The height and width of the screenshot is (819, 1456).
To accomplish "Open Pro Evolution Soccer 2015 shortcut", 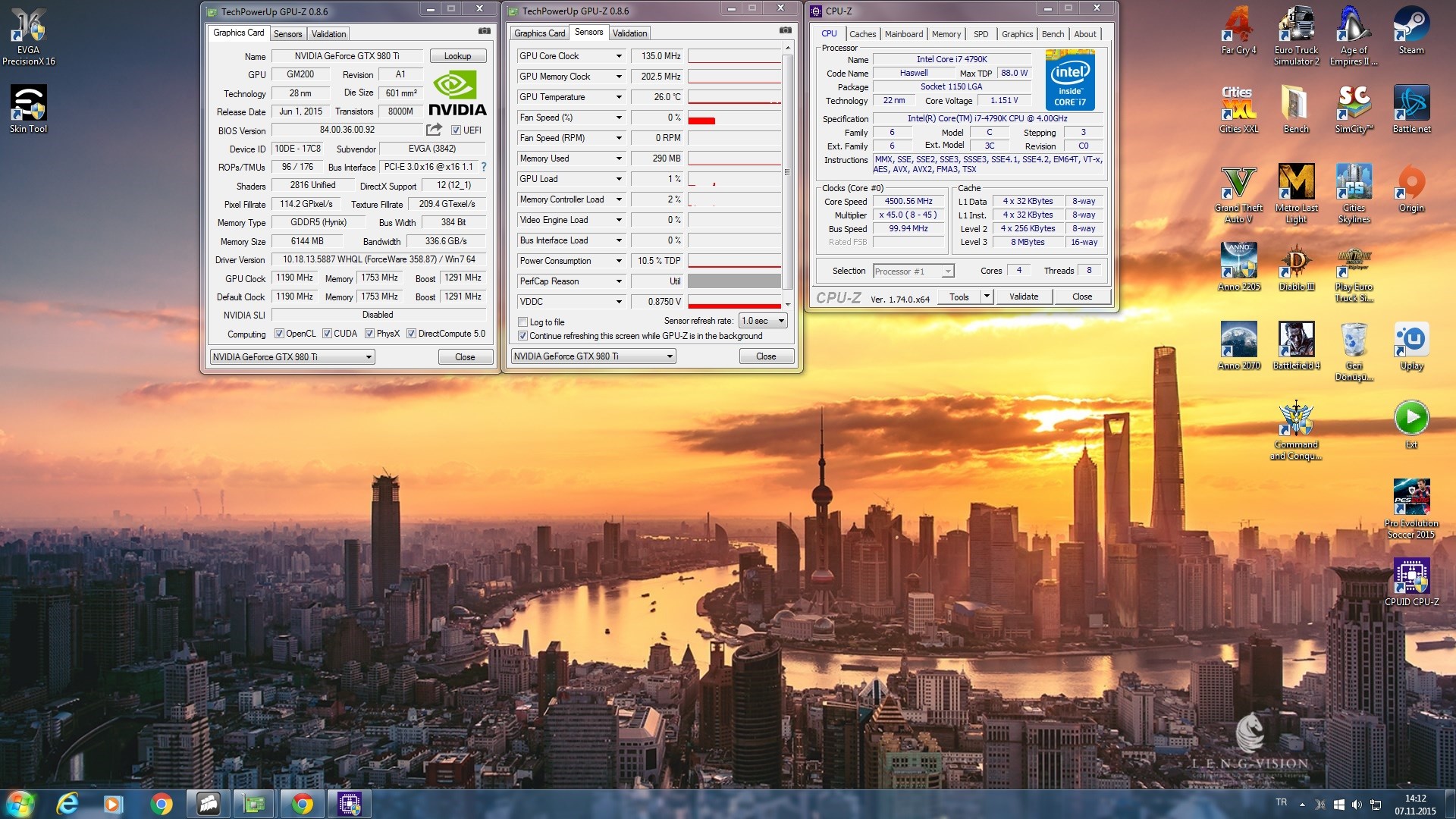I will pyautogui.click(x=1411, y=509).
